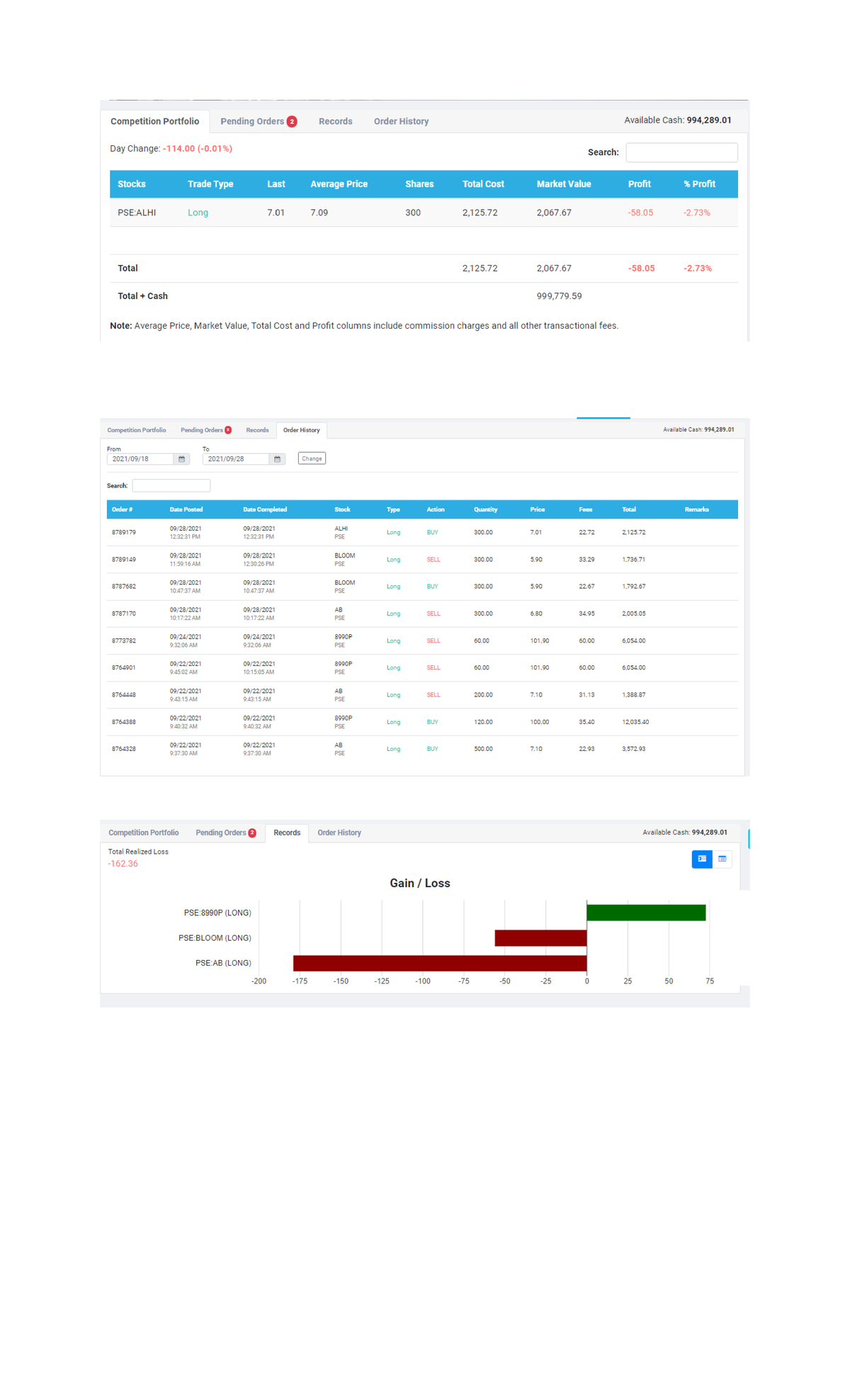Click the From date field 2021/09/18

coord(140,459)
